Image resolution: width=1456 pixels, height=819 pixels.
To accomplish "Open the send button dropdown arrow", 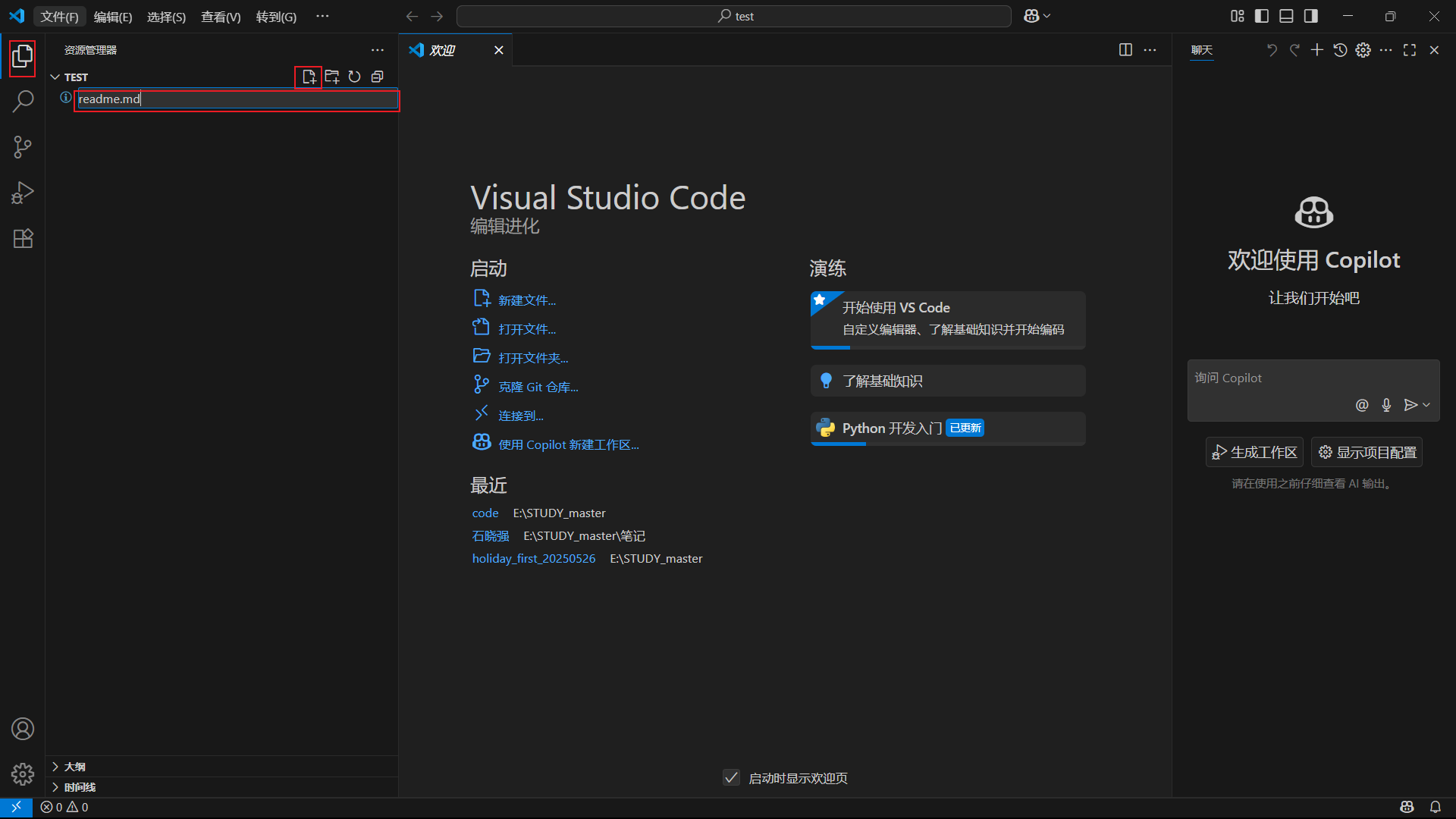I will coord(1426,405).
